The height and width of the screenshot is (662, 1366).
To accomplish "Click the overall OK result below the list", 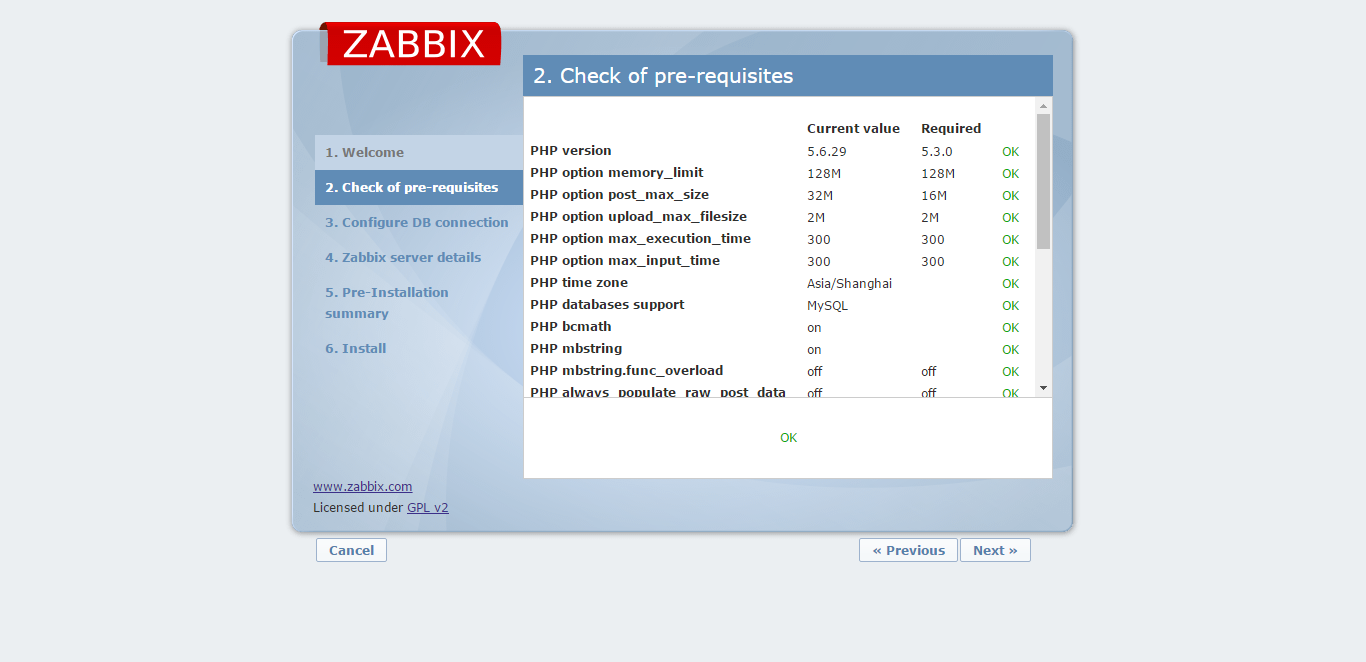I will pos(788,437).
